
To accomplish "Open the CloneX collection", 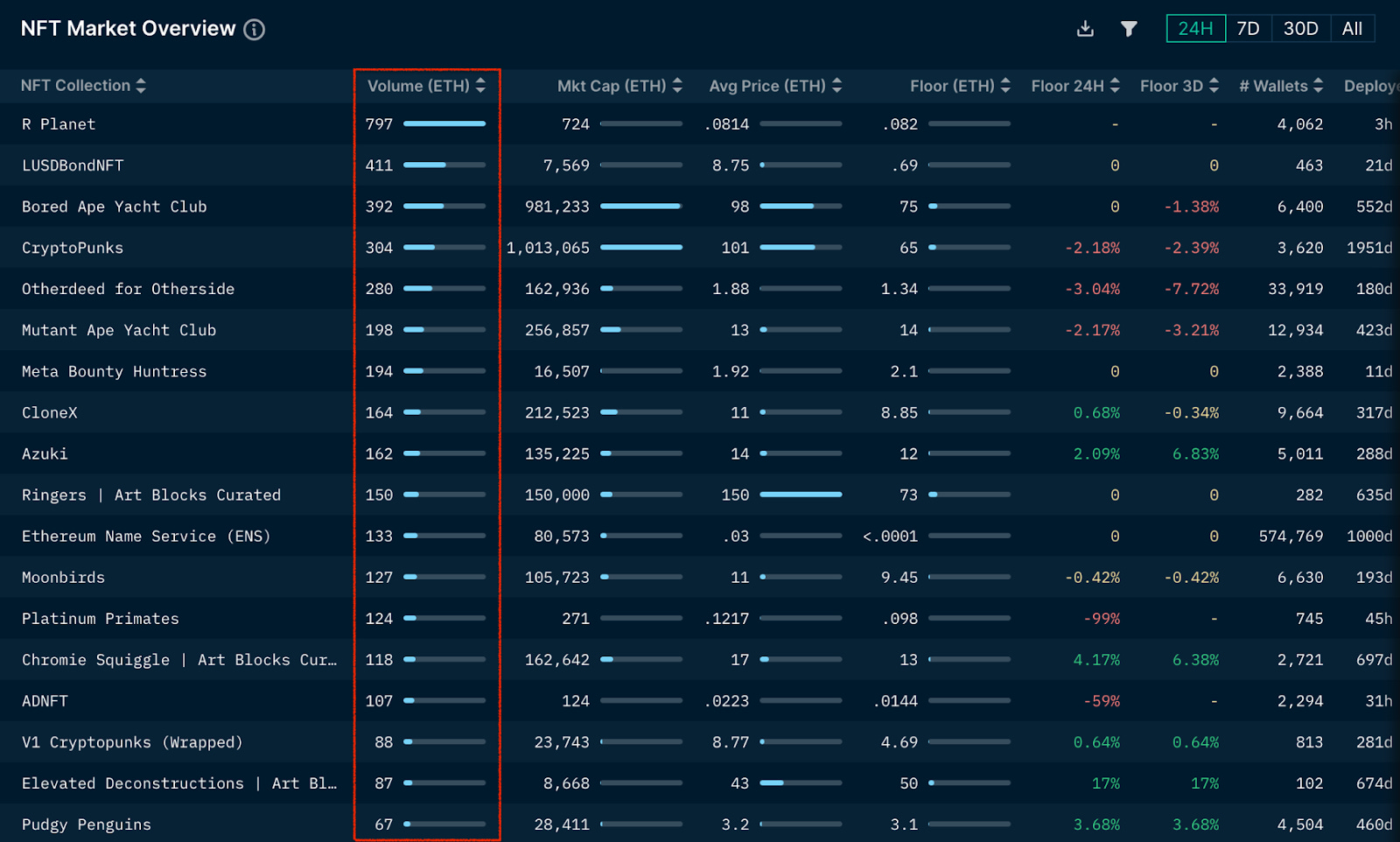I will (50, 412).
